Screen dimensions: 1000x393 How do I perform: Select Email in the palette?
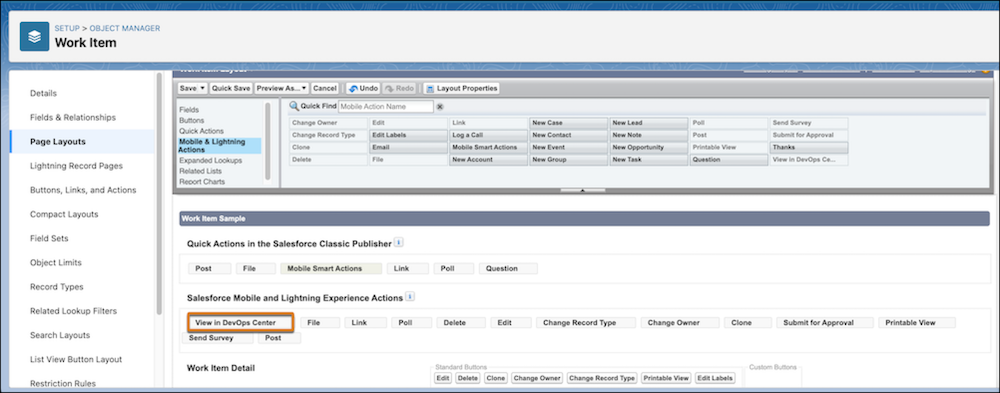408,147
